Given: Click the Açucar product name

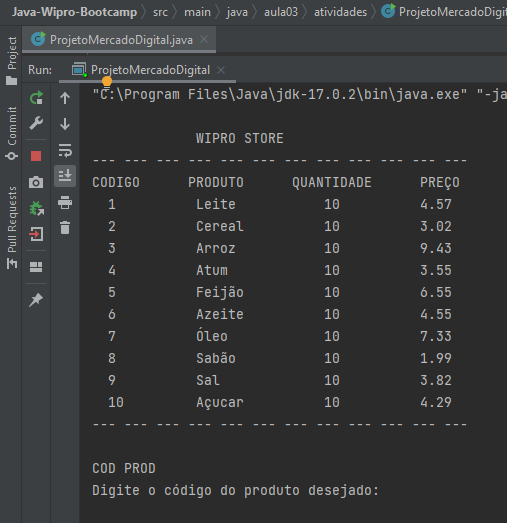Looking at the screenshot, I should click(220, 403).
